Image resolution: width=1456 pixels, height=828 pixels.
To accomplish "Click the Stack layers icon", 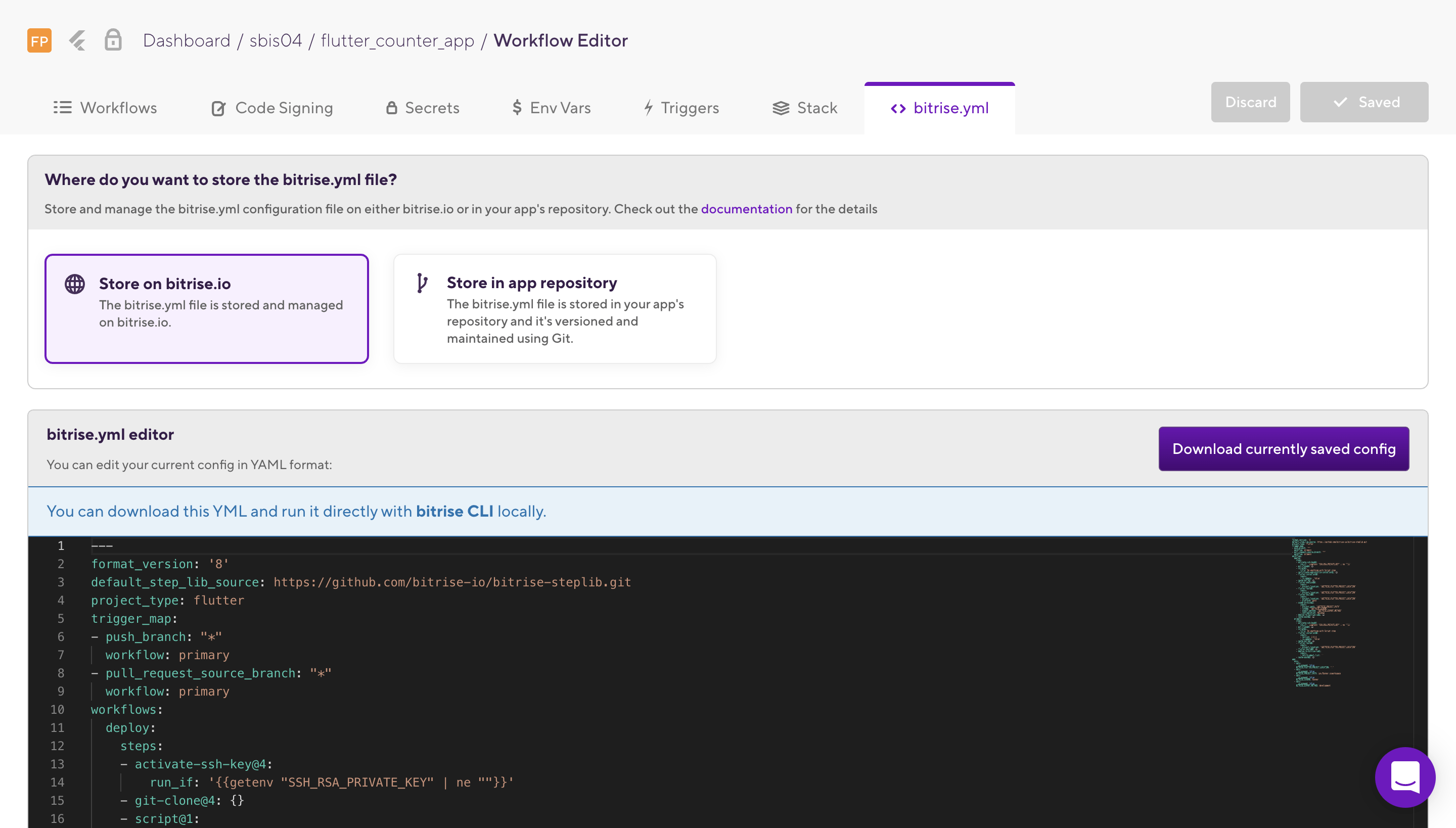I will point(781,108).
